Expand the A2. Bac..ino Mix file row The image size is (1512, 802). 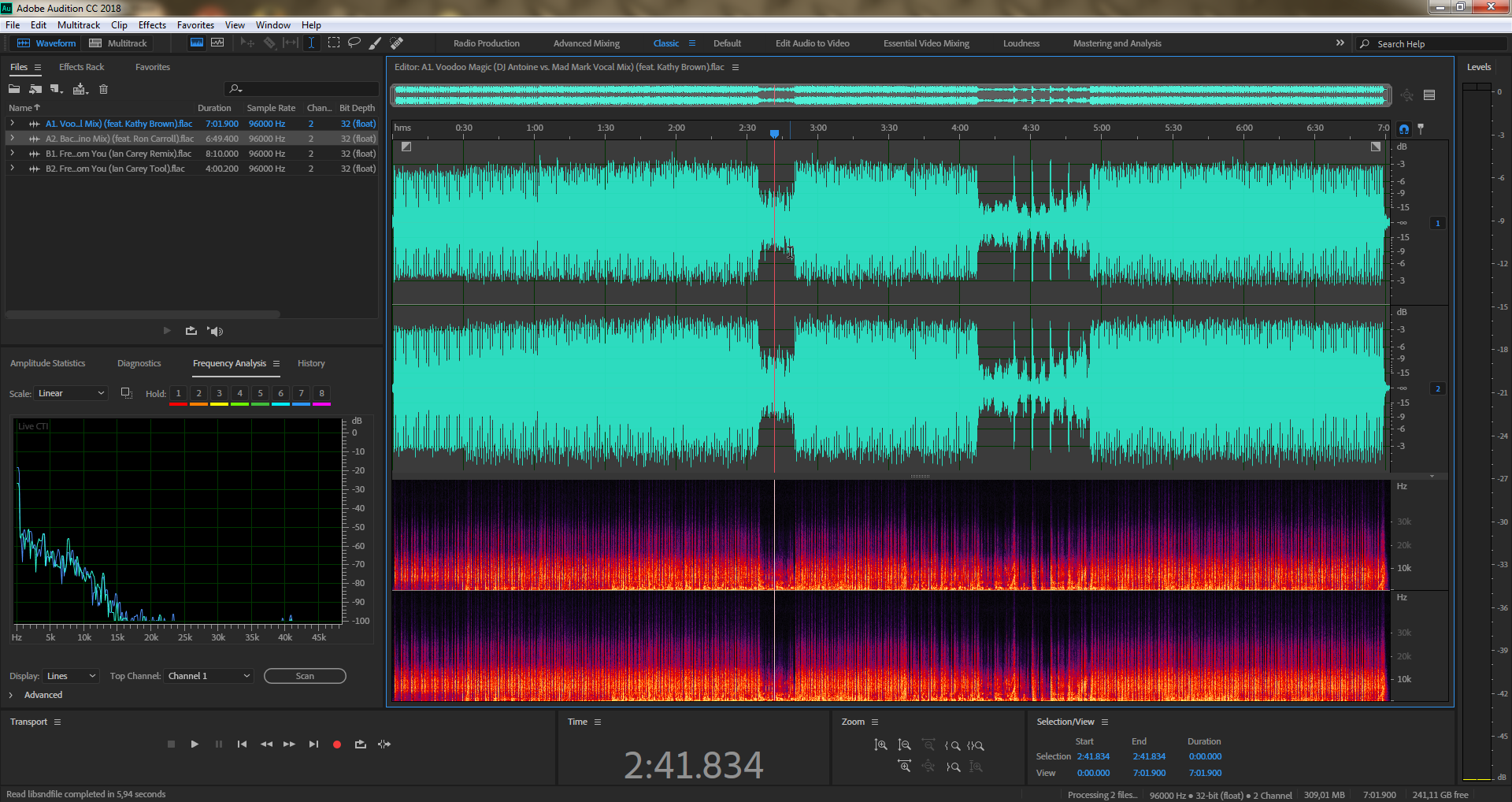(12, 138)
